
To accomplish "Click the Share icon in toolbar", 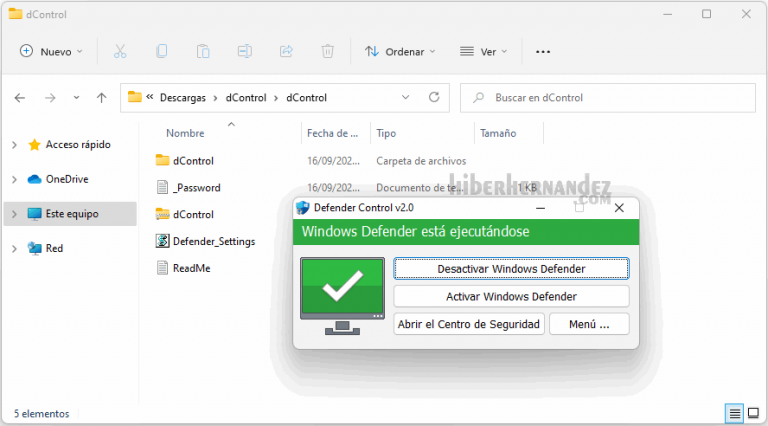I will 286,51.
